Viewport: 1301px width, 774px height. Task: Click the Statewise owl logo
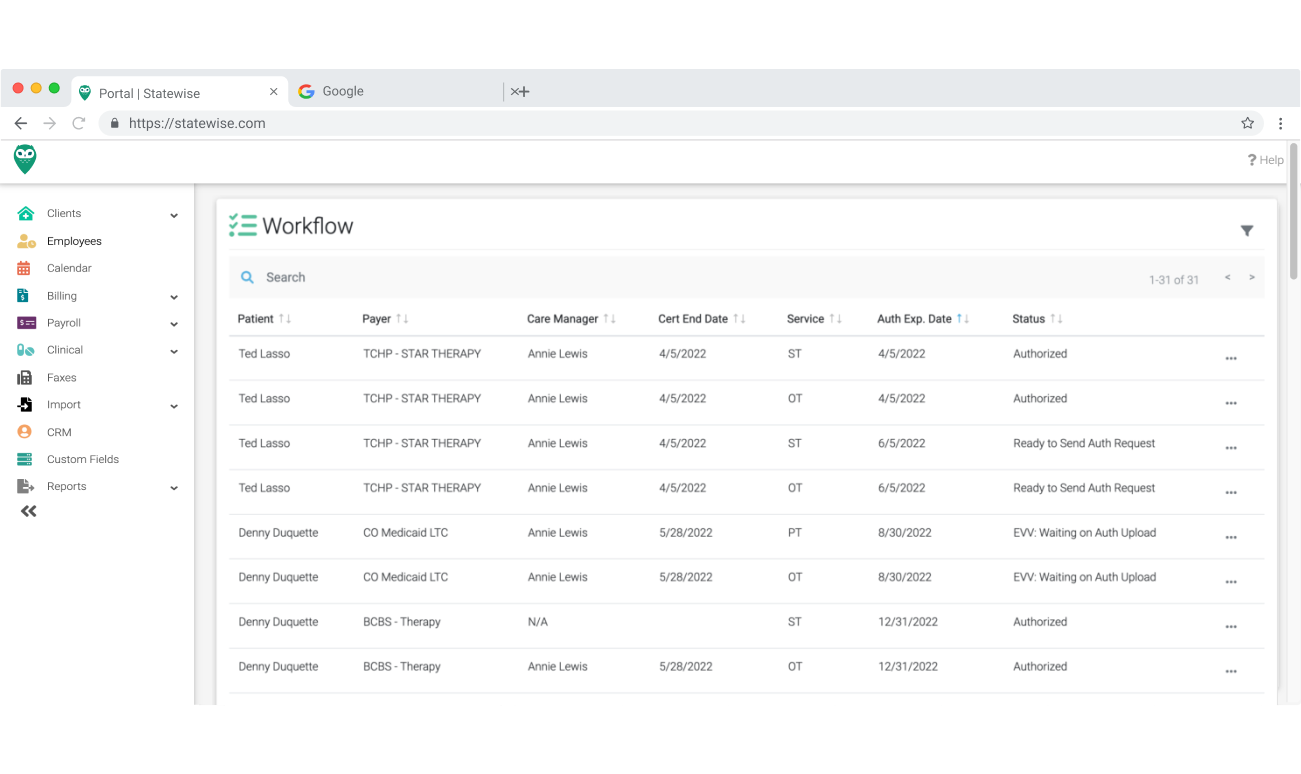pyautogui.click(x=25, y=159)
